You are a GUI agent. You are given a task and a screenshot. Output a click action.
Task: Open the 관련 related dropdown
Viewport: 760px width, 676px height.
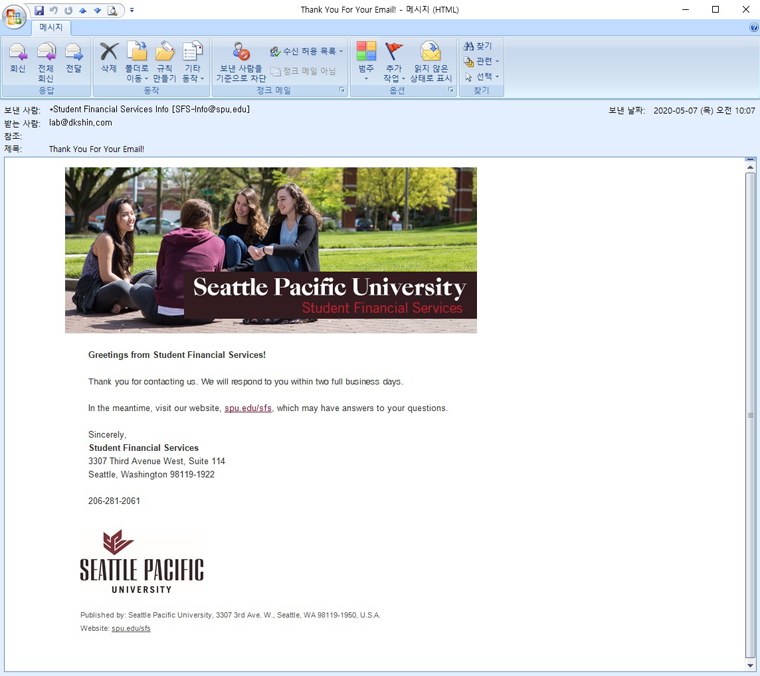coord(481,61)
